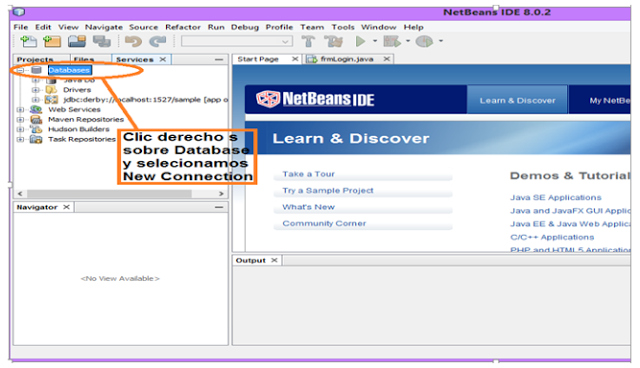Click the Clean and Build icon
This screenshot has width=640, height=368.
point(333,41)
